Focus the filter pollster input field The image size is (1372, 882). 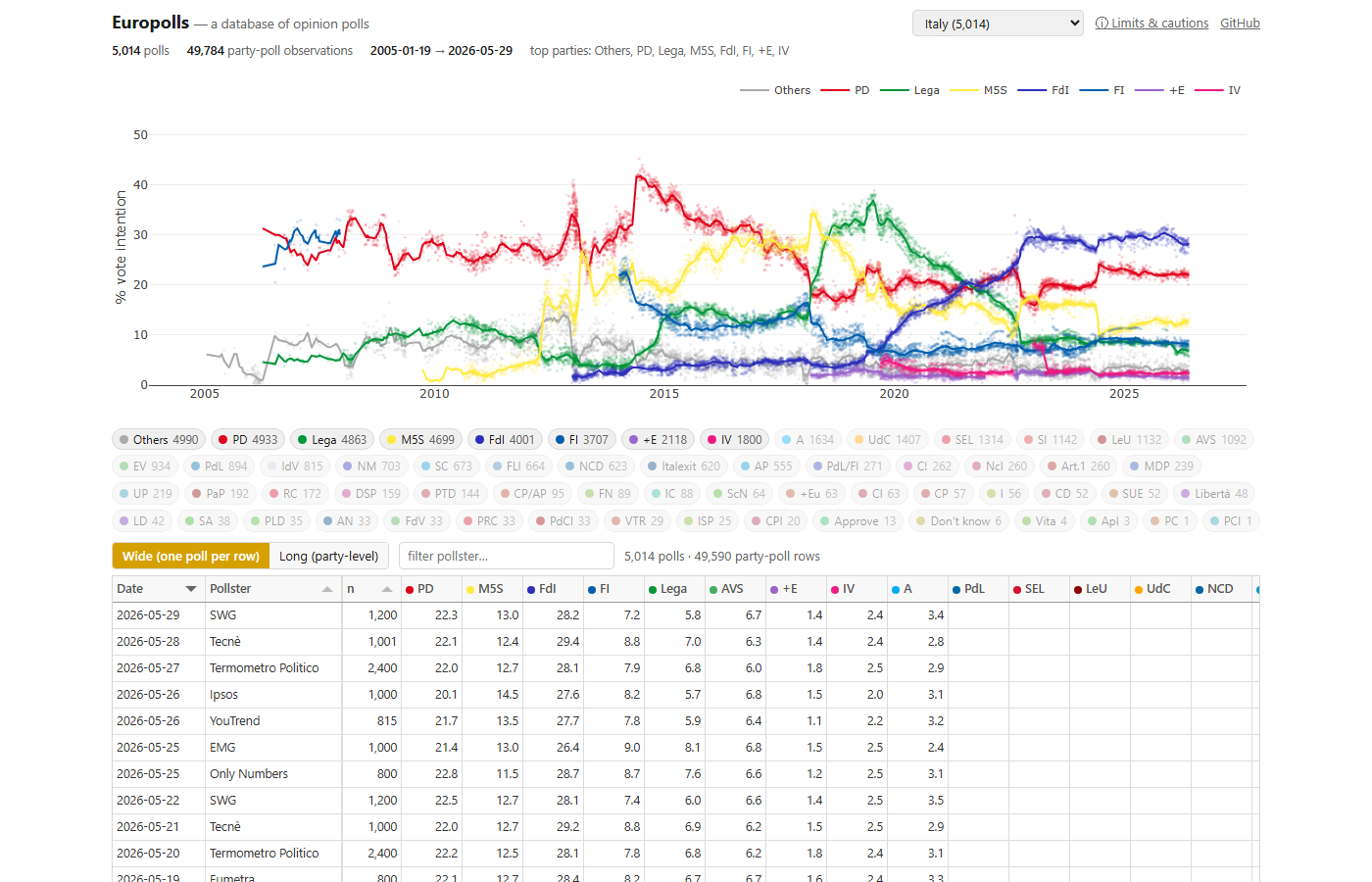(507, 556)
